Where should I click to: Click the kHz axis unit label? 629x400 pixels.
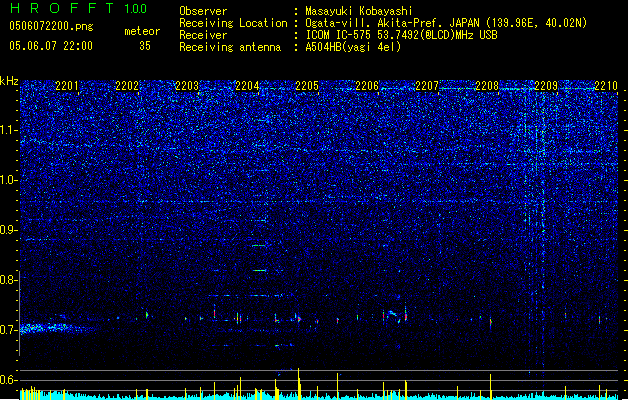(9, 81)
